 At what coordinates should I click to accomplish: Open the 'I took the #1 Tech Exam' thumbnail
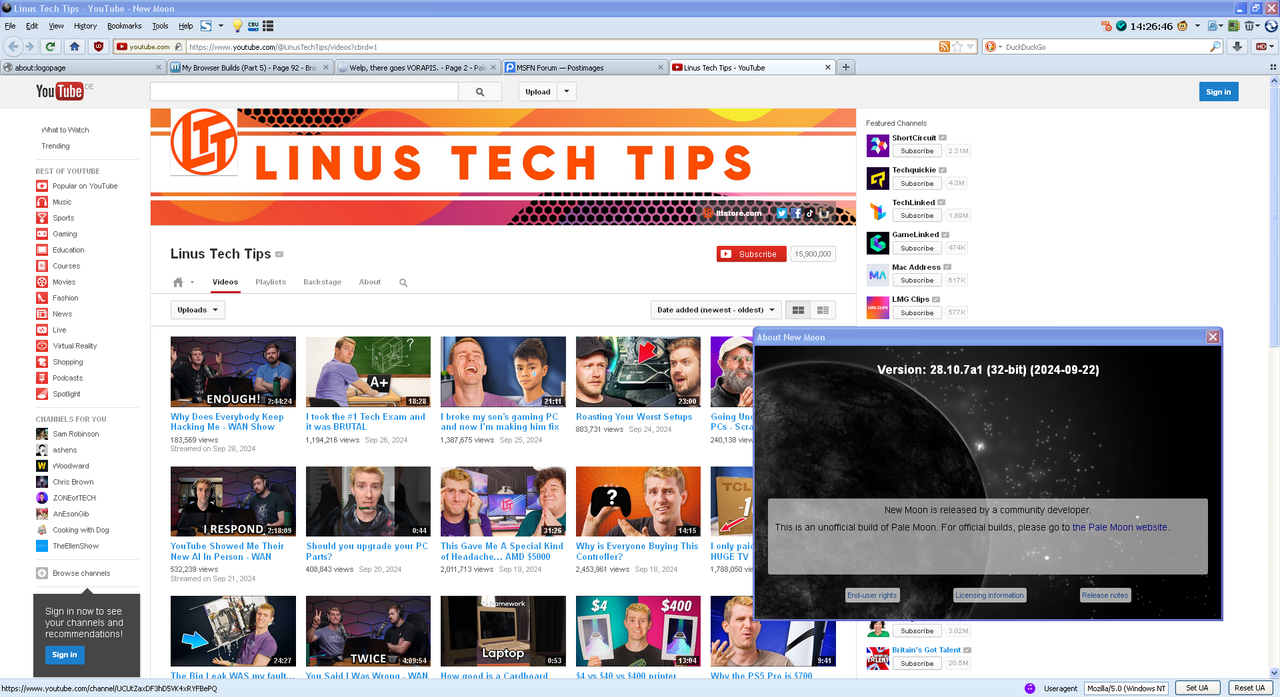(x=368, y=371)
